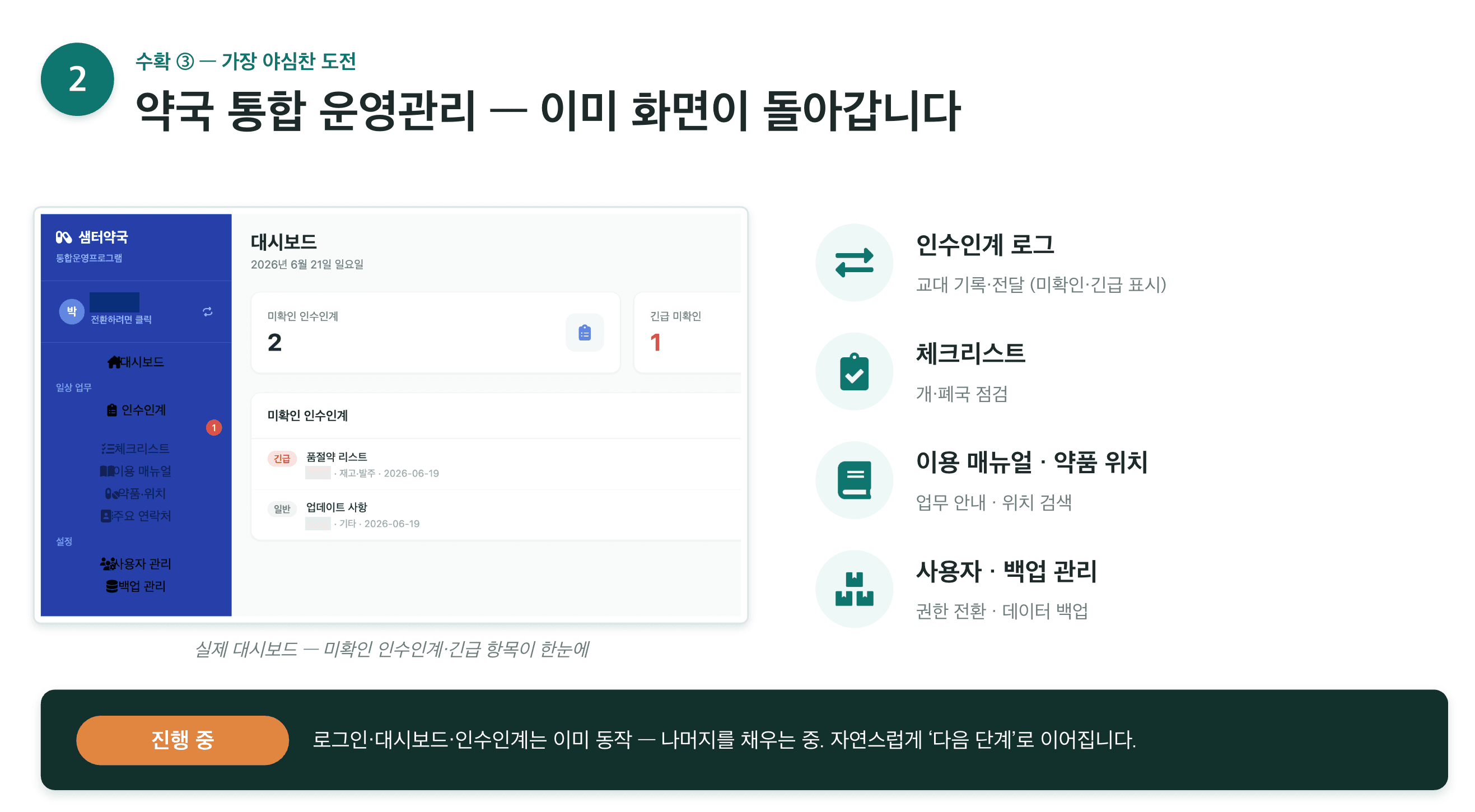Click the 긴급 미확인 count 1
The image size is (1475, 812).
point(656,342)
